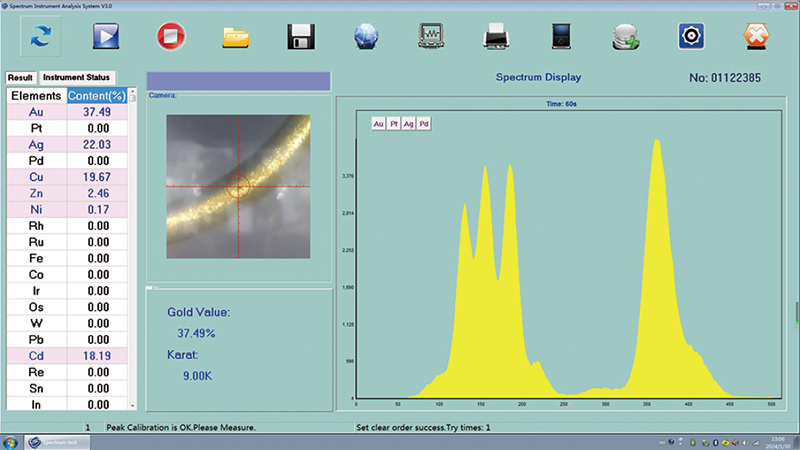Open the waveform monitor icon
The width and height of the screenshot is (800, 450).
point(431,36)
